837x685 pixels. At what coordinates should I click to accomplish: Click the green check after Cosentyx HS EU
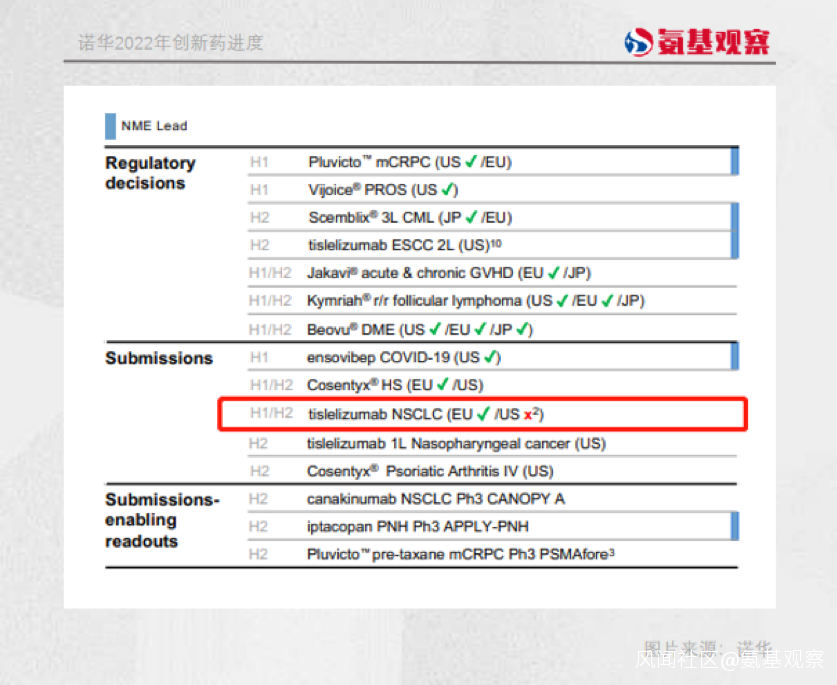pyautogui.click(x=443, y=384)
